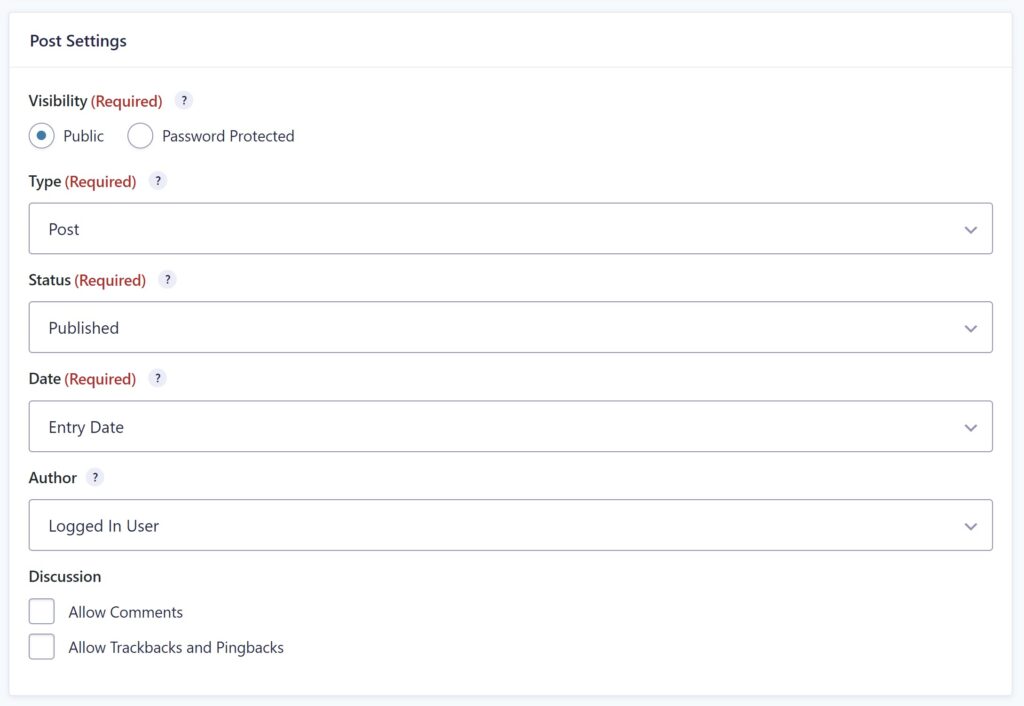Click the Status help icon

click(x=167, y=280)
